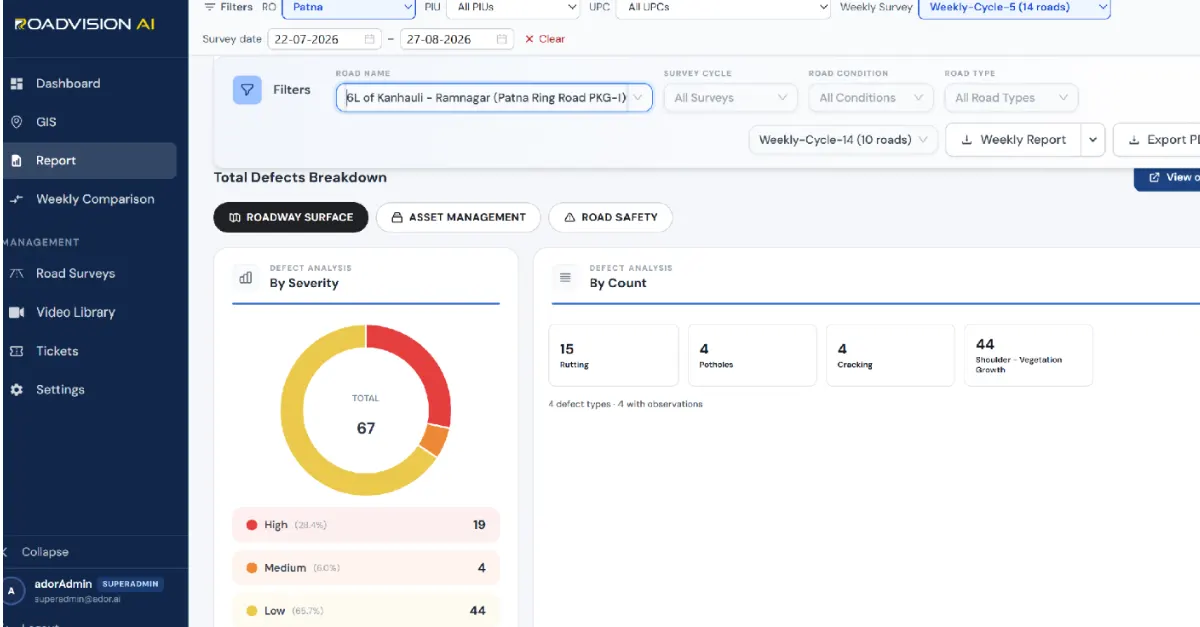
Task: Open the PIU dropdown showing All PIUs
Action: point(513,8)
